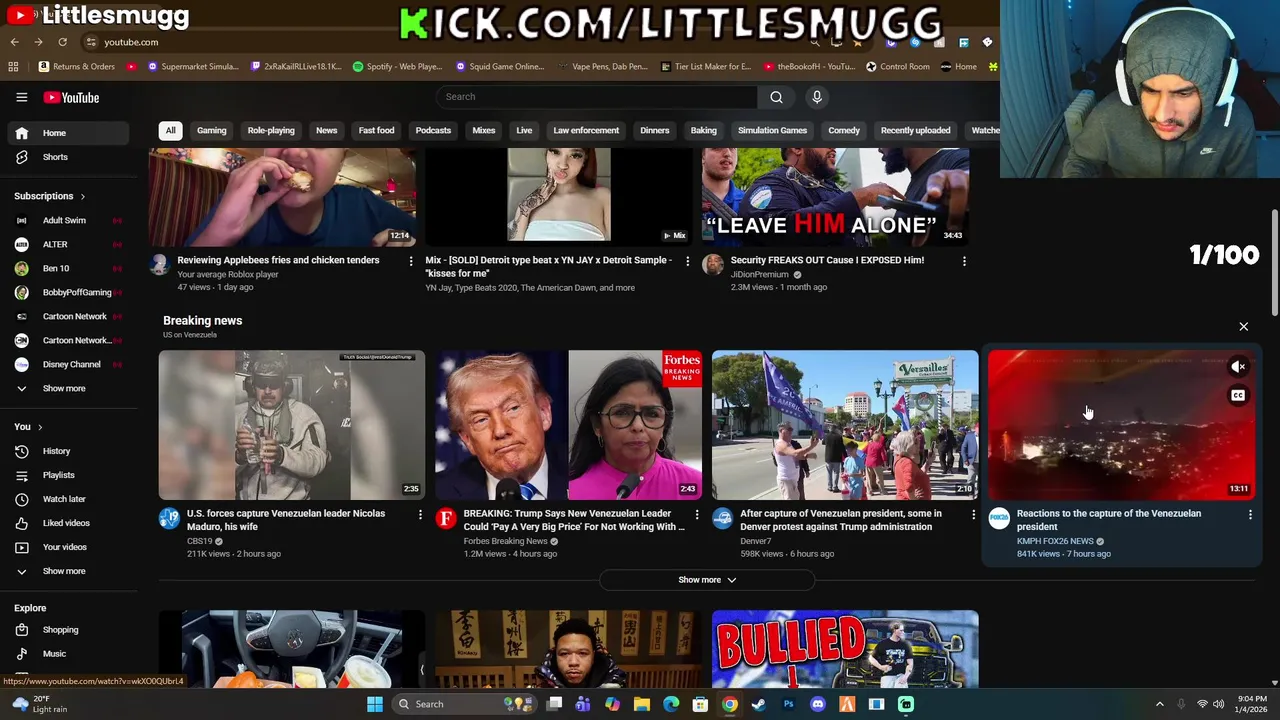This screenshot has height=720, width=1280.
Task: Open the KMPH FOX26 NEWS channel link
Action: (x=1055, y=541)
